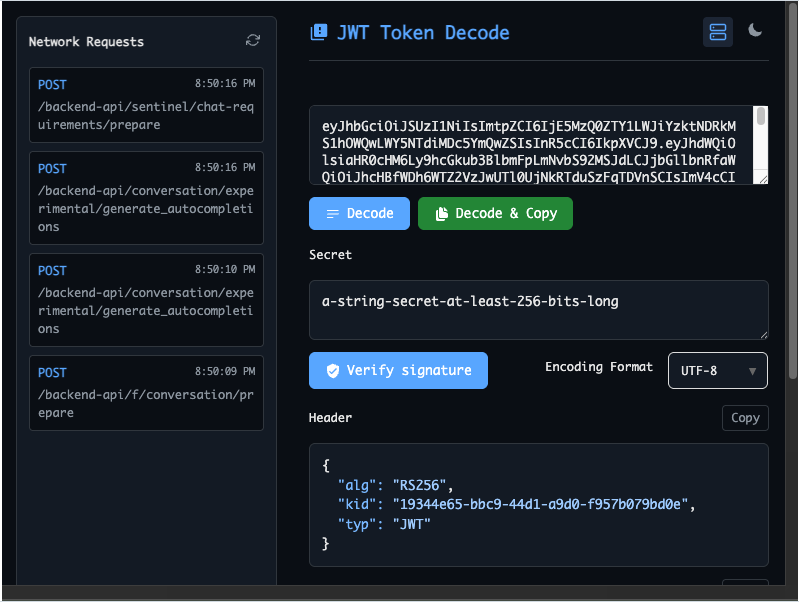Screen dimensions: 799x602
Task: Open the 8:50:10 PM generate_autocompletions request
Action: click(x=146, y=300)
